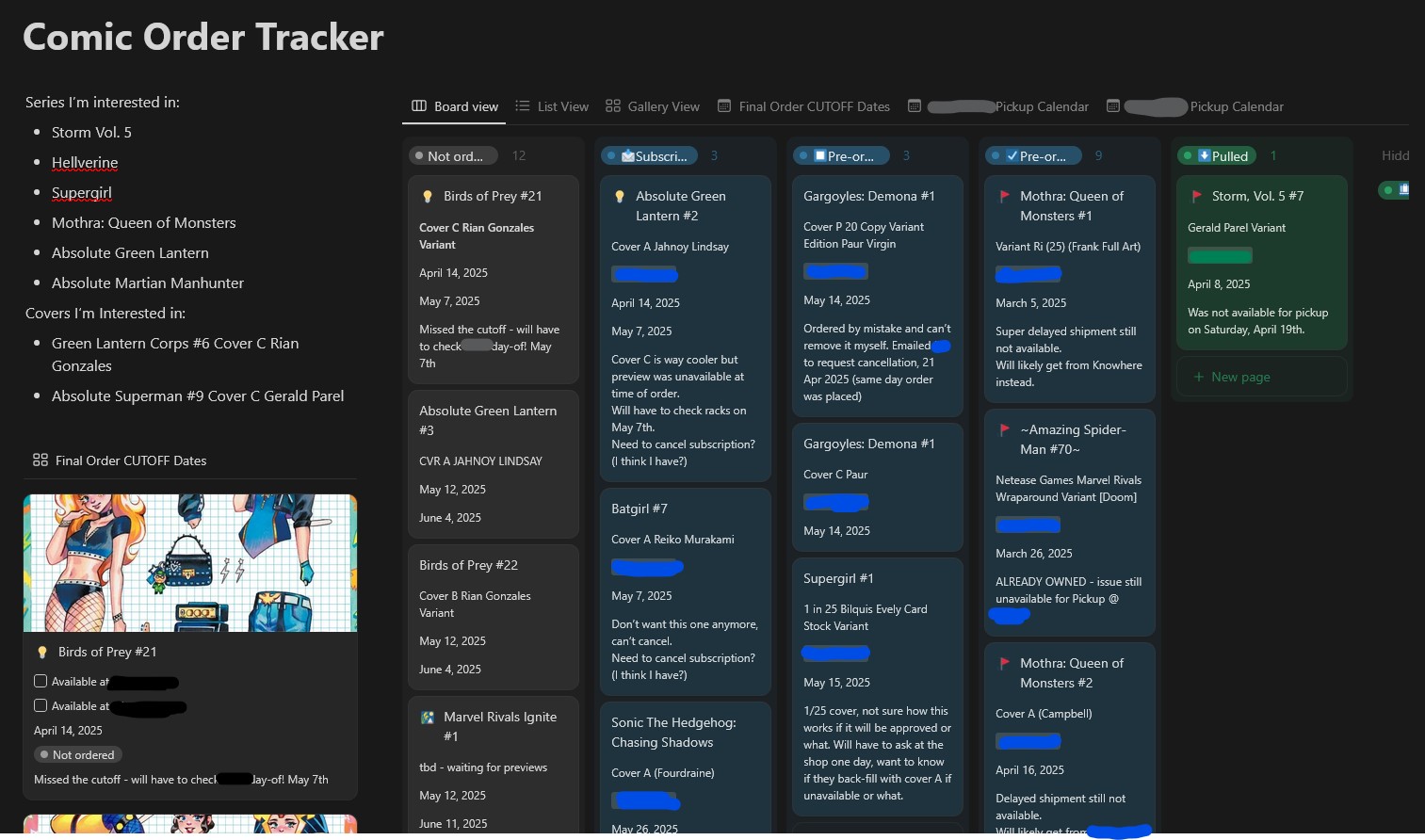The image size is (1425, 840).
Task: Click Absolute Superman #9 Cover C Gerald Parel
Action: (198, 396)
